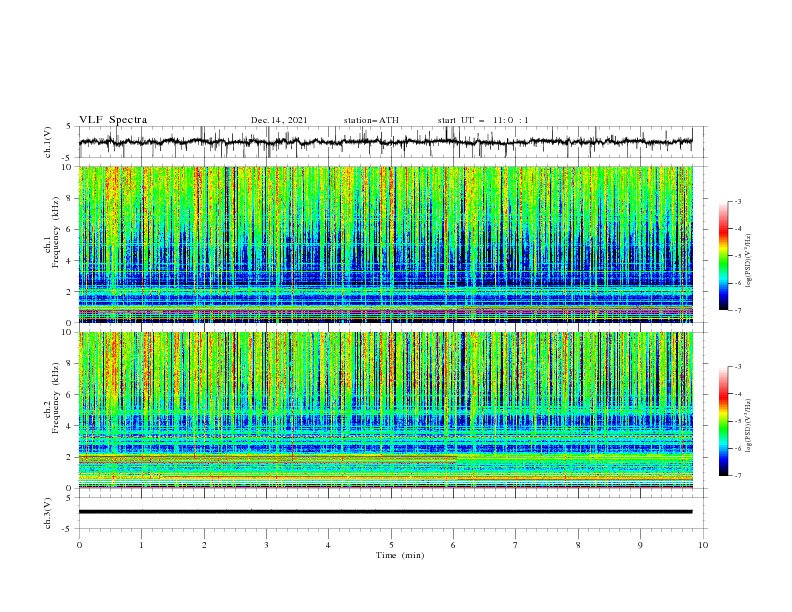Click the ch.1 PSD color scale bar
The width and height of the screenshot is (792, 612).
(x=724, y=256)
